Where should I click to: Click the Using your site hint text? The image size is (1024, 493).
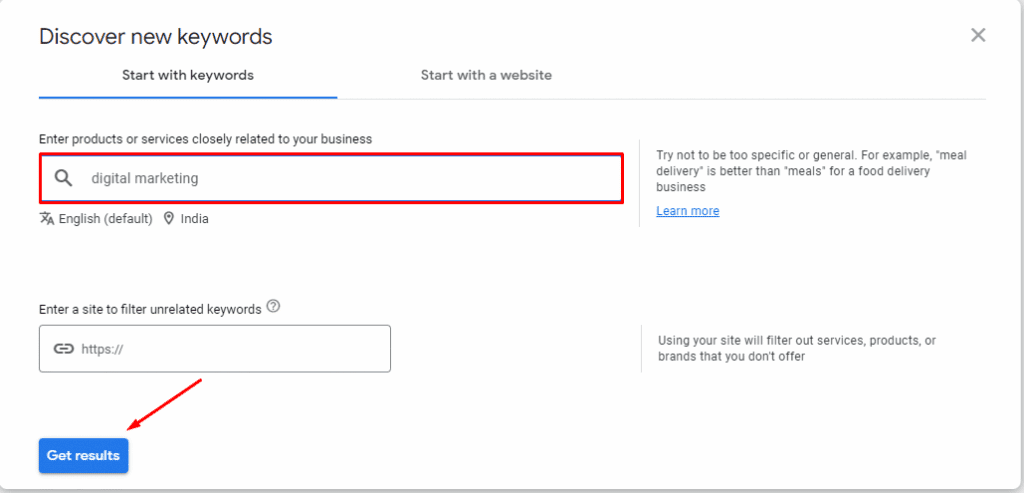[796, 348]
